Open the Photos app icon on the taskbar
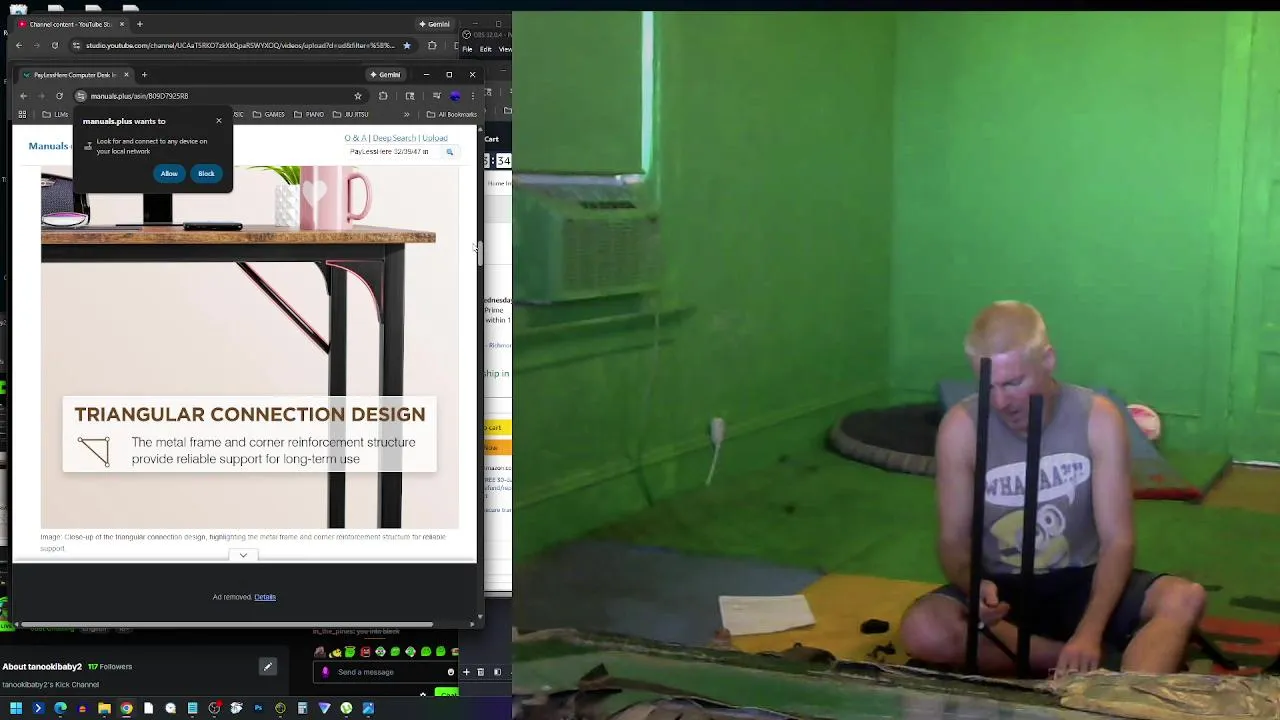Screen dimensions: 1280x720 tap(368, 709)
